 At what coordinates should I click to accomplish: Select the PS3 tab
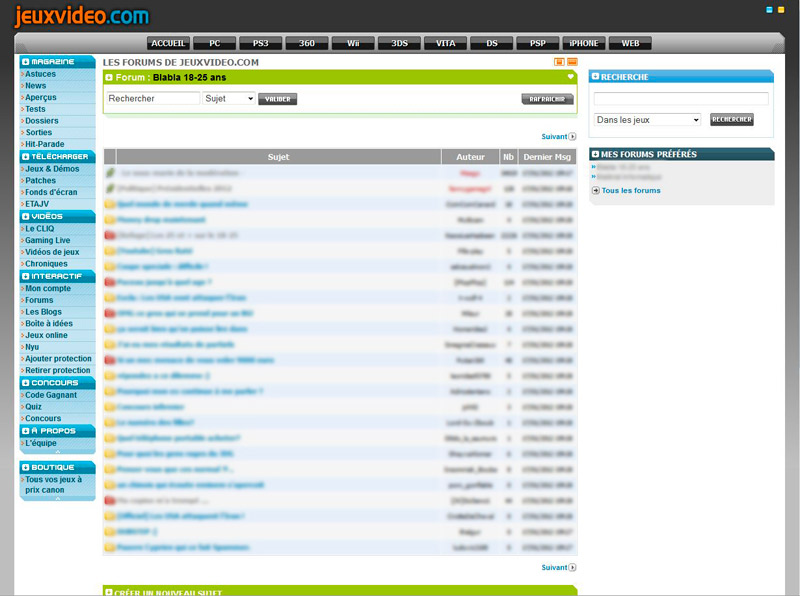[x=261, y=43]
